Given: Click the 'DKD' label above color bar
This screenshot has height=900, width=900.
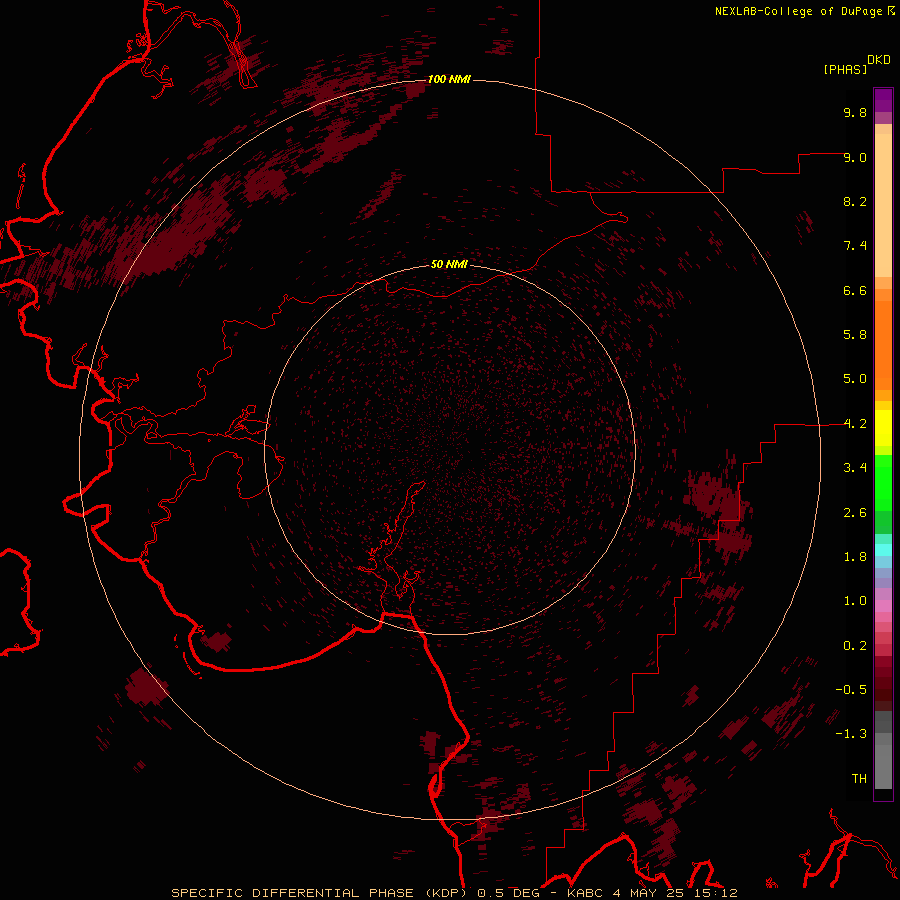Looking at the screenshot, I should pos(879,60).
